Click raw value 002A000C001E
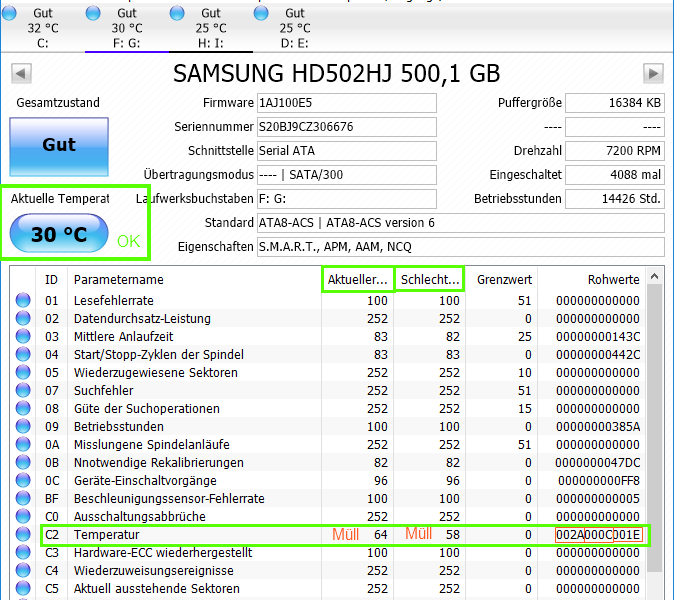 [x=599, y=535]
